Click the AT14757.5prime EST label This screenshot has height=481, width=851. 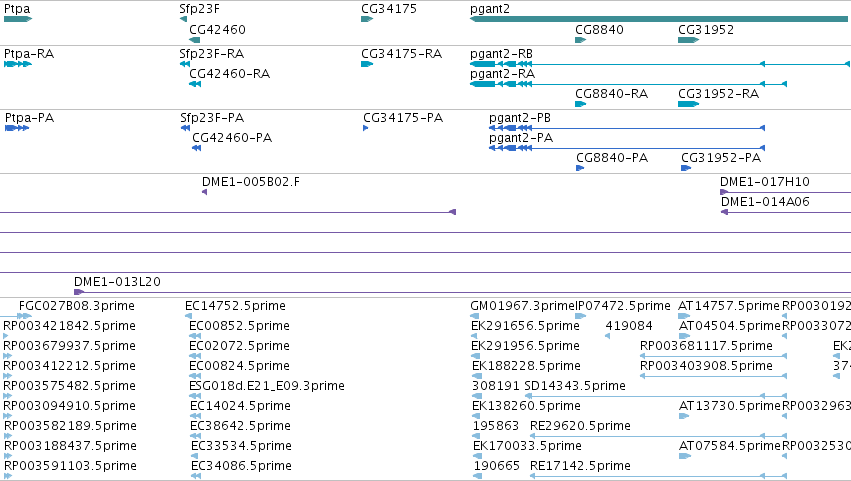click(728, 306)
